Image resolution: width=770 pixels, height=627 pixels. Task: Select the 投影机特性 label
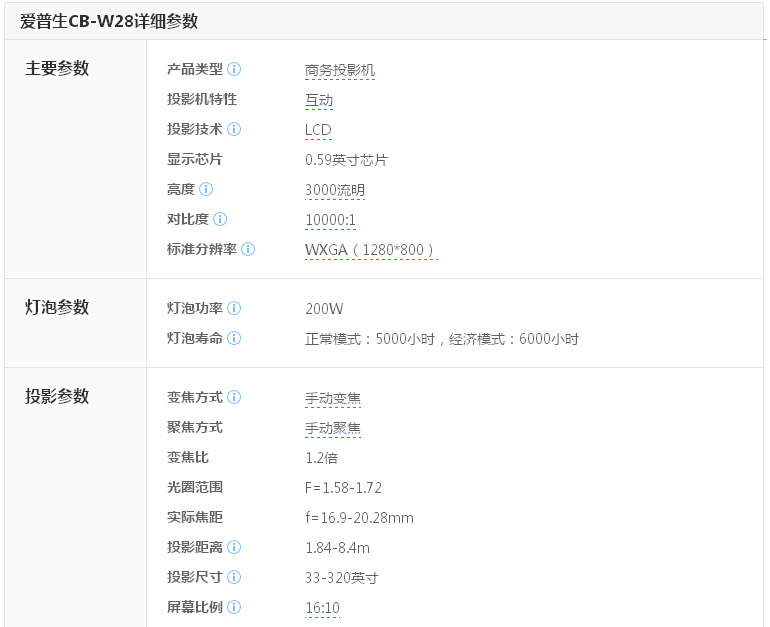[x=202, y=99]
